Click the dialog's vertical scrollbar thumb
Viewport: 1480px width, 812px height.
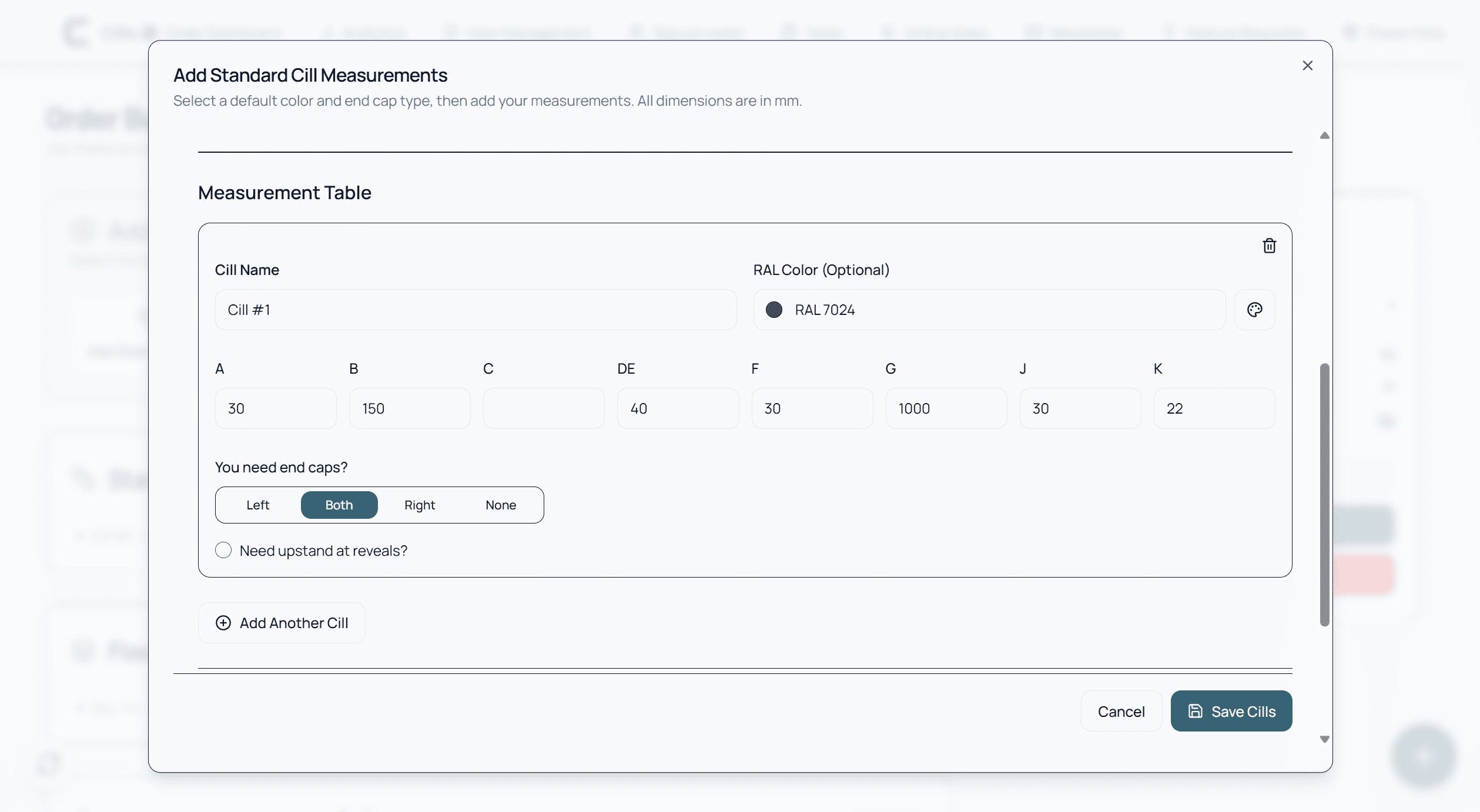[1324, 494]
